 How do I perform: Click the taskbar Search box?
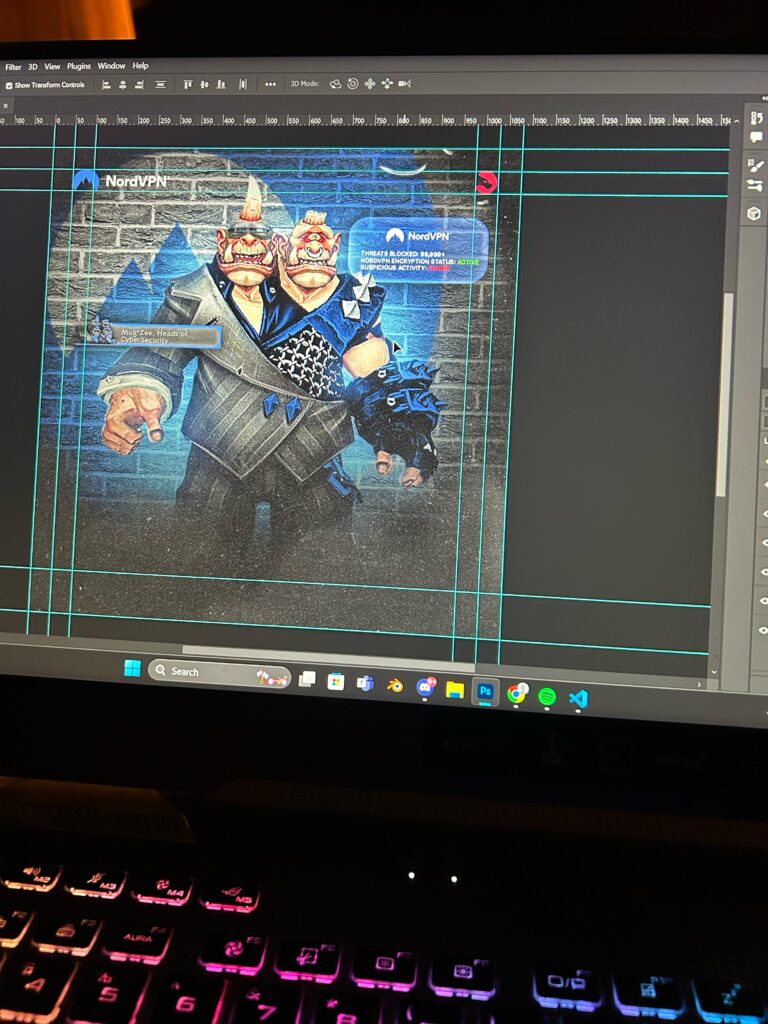(x=219, y=673)
